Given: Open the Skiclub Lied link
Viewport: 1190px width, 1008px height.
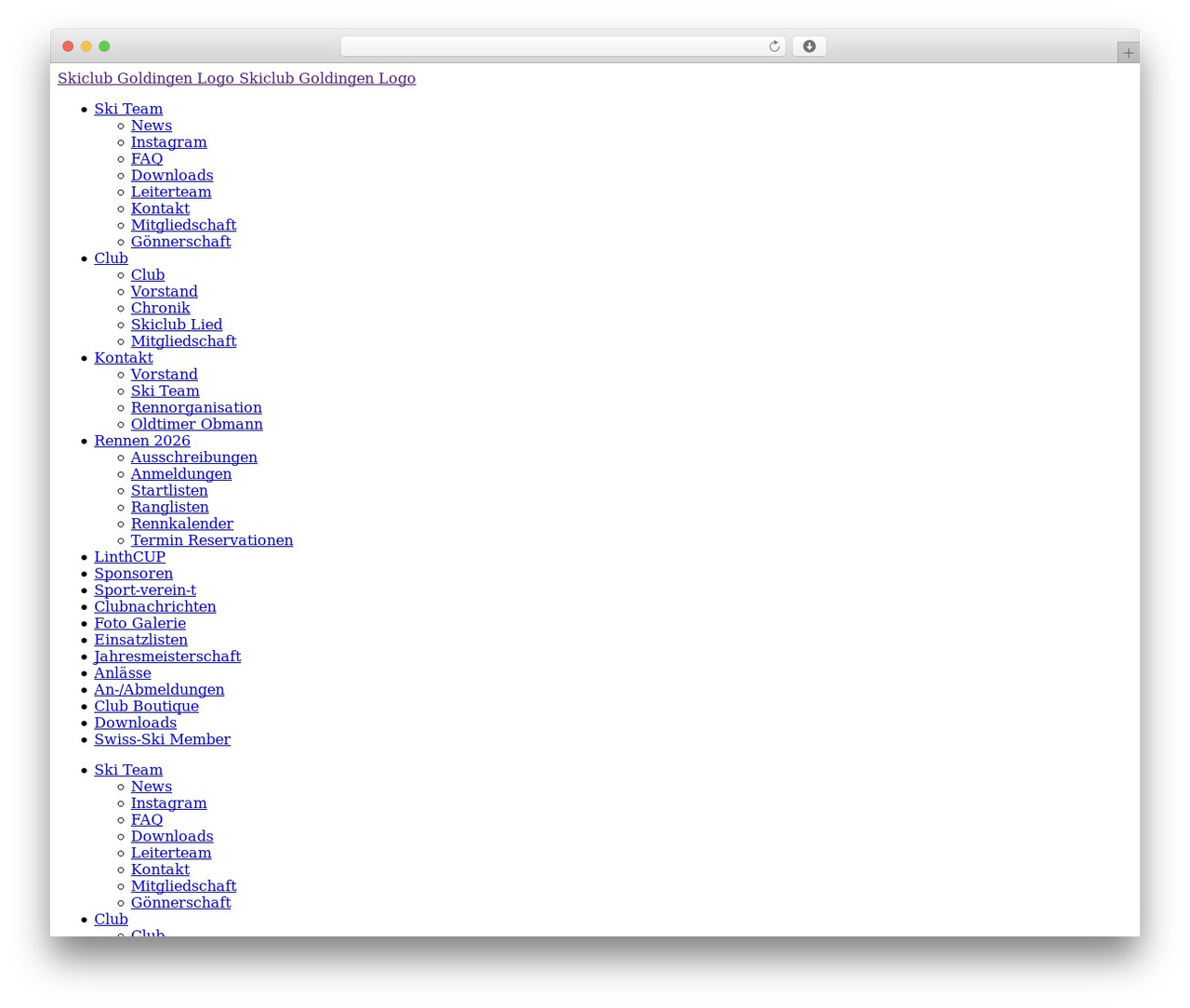Looking at the screenshot, I should coord(177,325).
